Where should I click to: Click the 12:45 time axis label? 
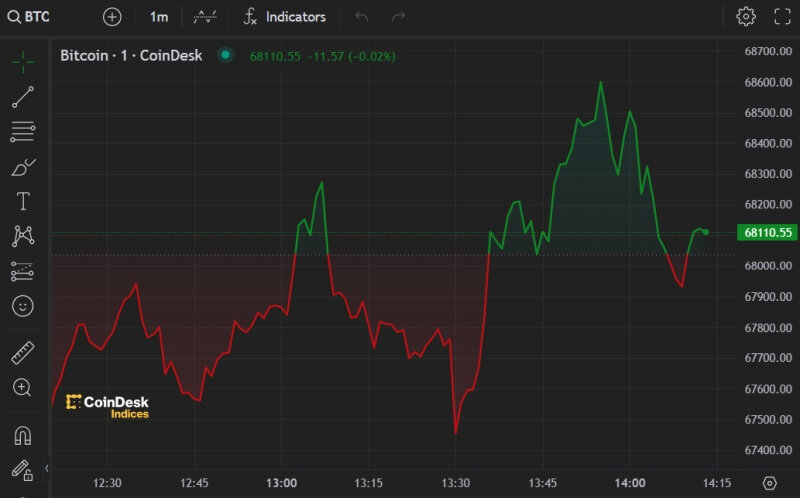coord(194,483)
